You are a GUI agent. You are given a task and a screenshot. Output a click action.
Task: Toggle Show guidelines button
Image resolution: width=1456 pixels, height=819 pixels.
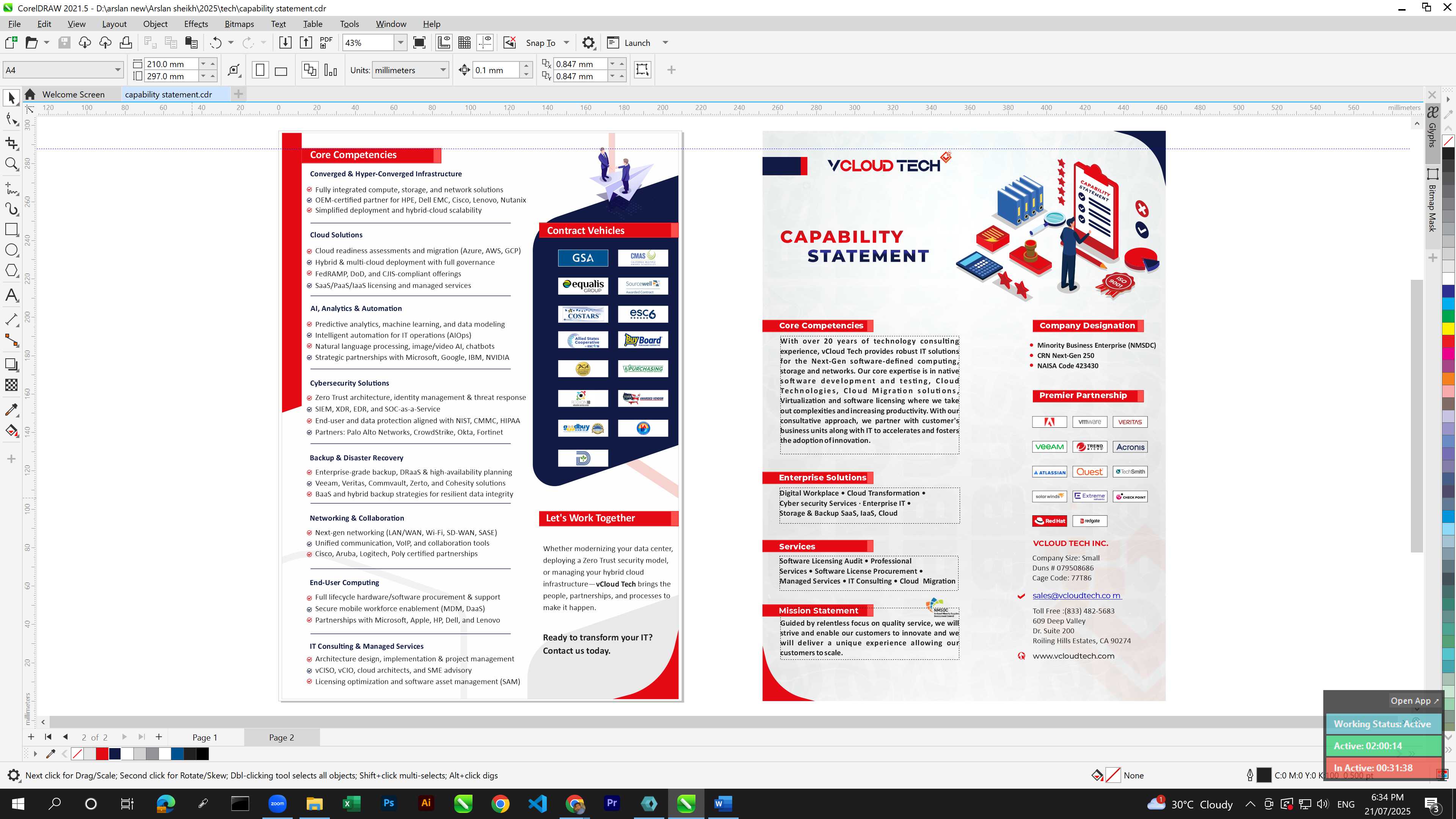485,43
